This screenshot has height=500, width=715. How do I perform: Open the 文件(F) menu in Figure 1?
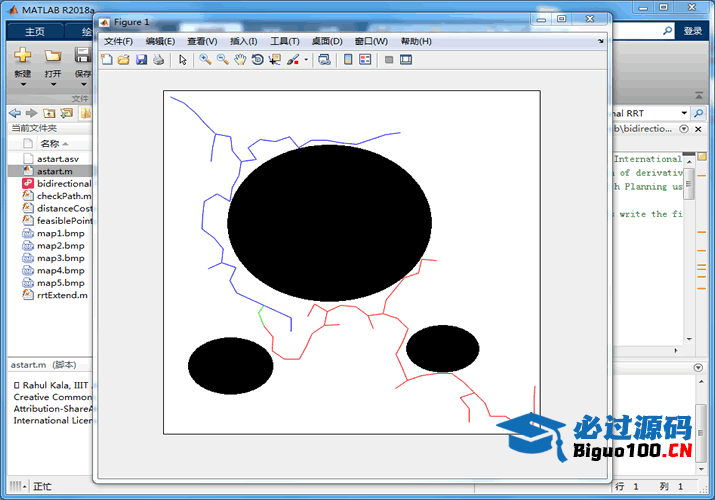point(118,41)
